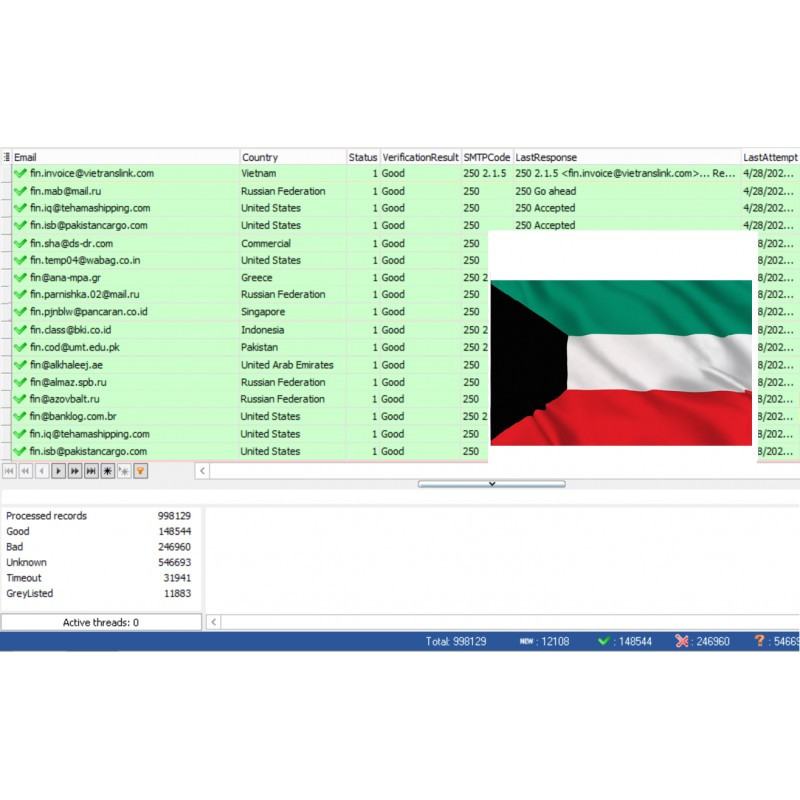Jump to last record in navigator
800x800 pixels.
pyautogui.click(x=91, y=470)
